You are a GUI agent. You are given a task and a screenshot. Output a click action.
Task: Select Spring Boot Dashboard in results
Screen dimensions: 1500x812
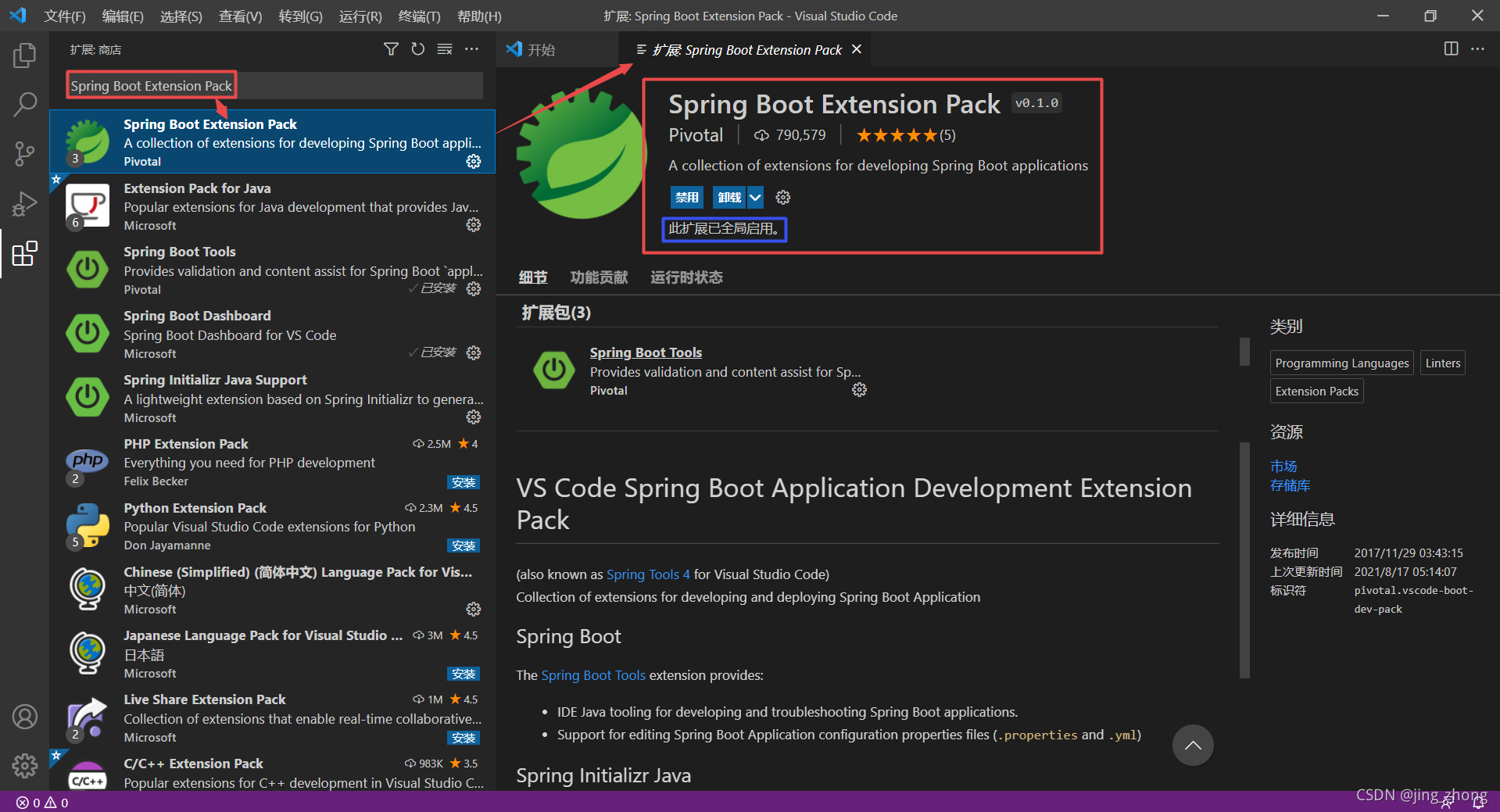pos(272,334)
